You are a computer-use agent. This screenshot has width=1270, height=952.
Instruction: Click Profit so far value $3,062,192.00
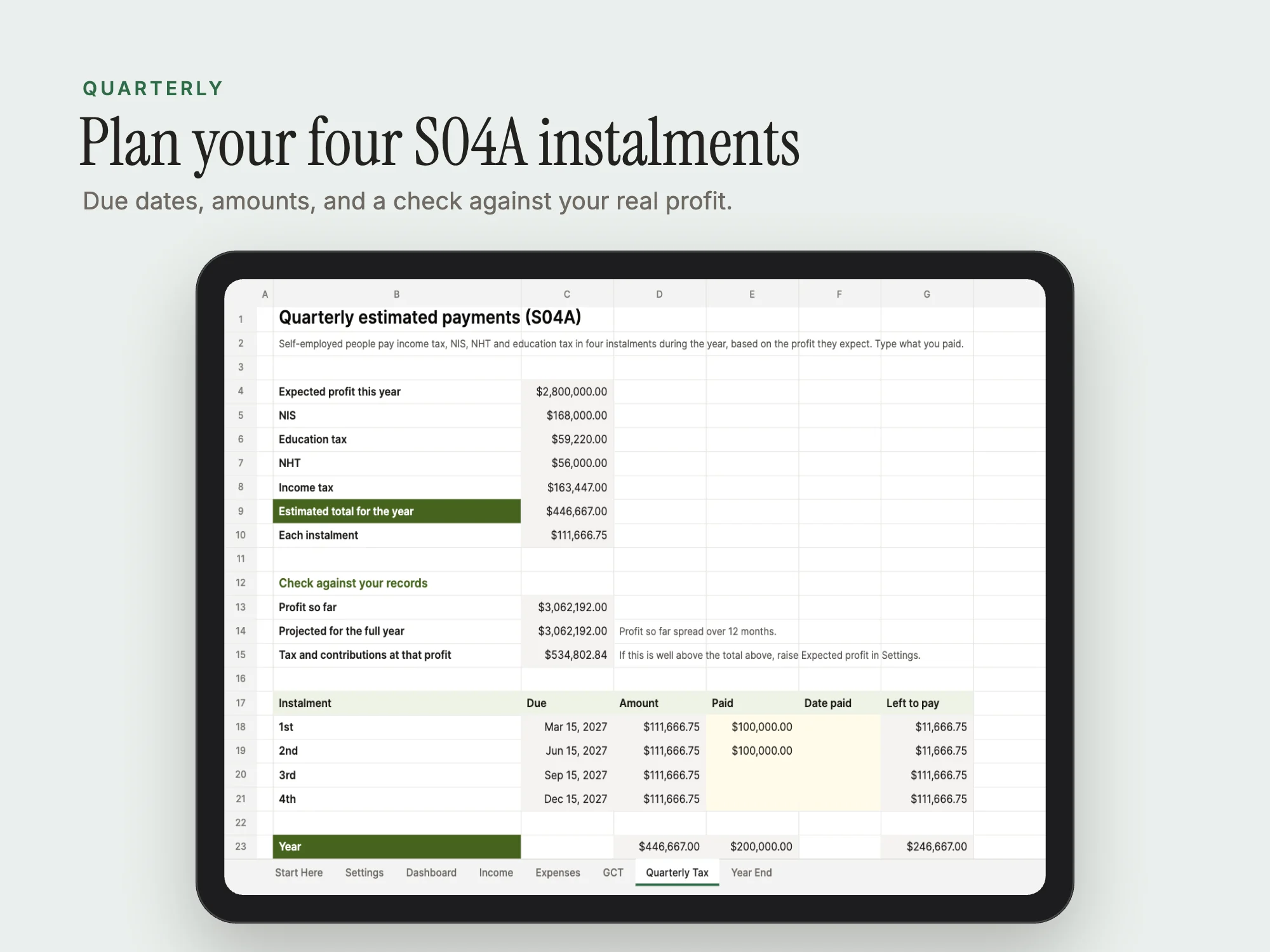(x=567, y=607)
